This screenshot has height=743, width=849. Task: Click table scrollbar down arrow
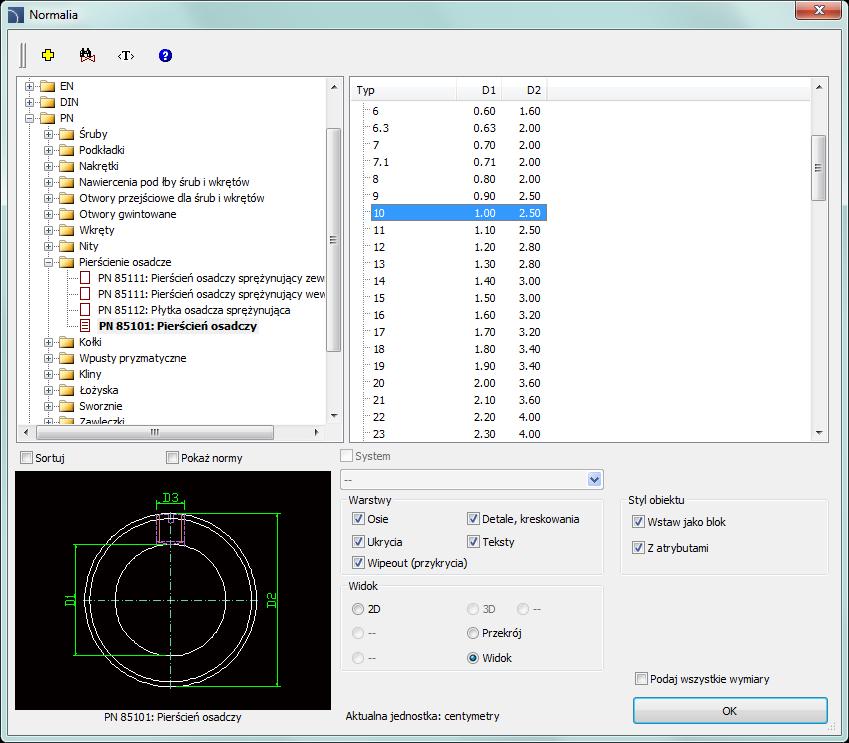point(819,433)
